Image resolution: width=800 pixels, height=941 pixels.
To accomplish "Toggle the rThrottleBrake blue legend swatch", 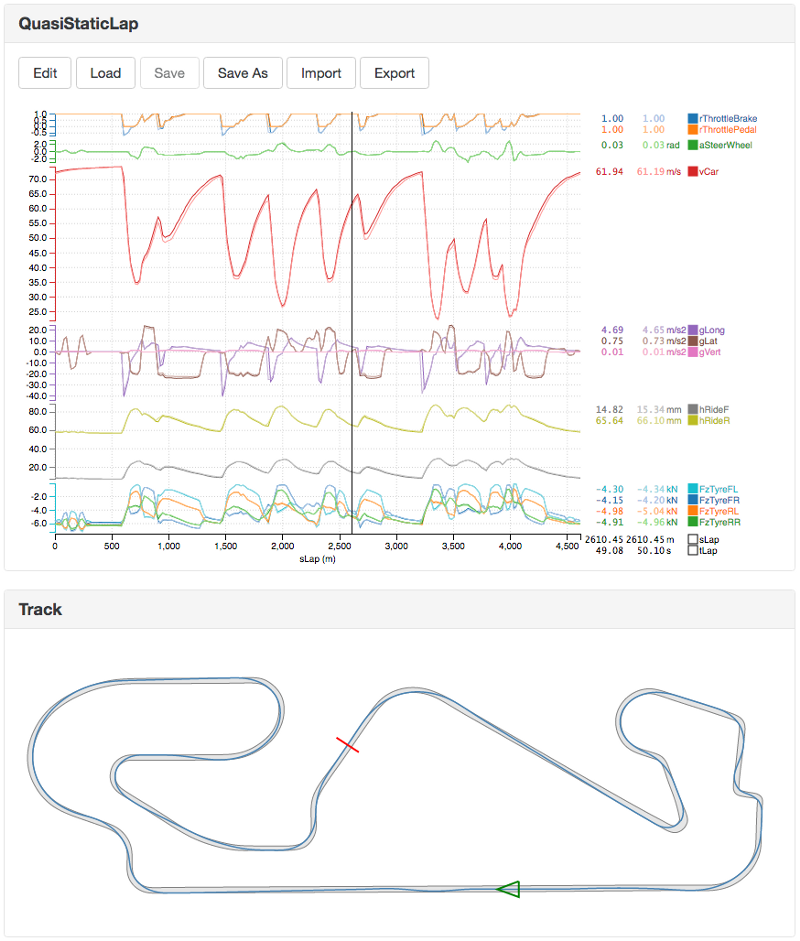I will [693, 119].
